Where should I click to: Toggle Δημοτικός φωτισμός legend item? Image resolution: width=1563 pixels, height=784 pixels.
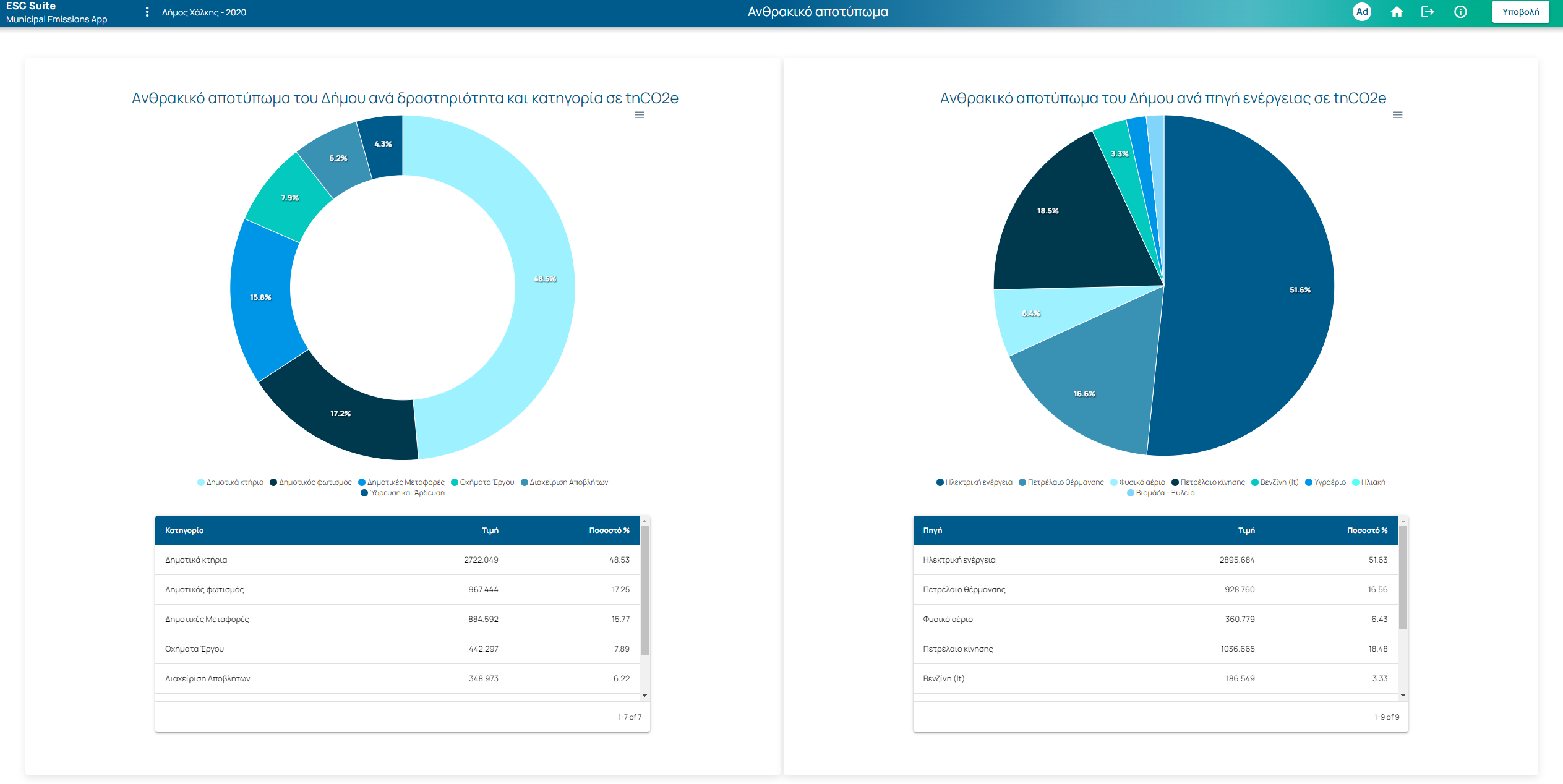[x=310, y=482]
